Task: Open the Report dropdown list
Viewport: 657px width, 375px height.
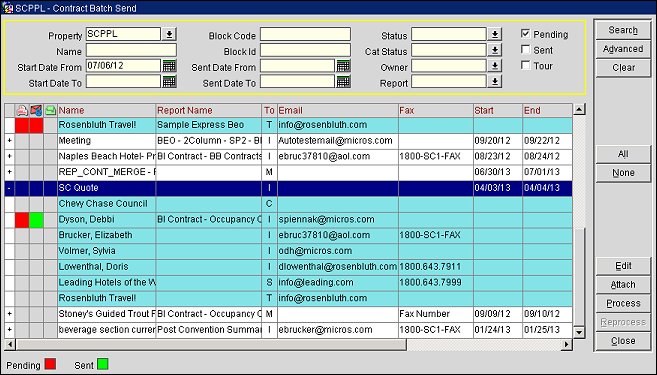Action: 495,82
